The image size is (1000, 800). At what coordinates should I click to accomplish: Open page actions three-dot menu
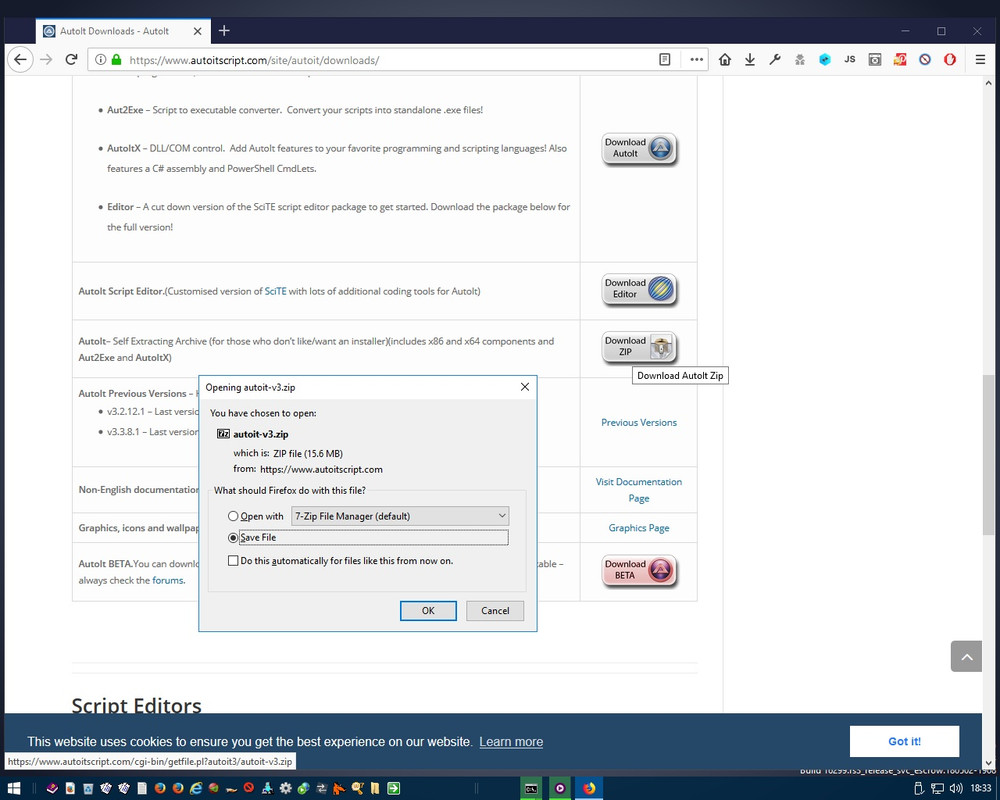tap(696, 60)
